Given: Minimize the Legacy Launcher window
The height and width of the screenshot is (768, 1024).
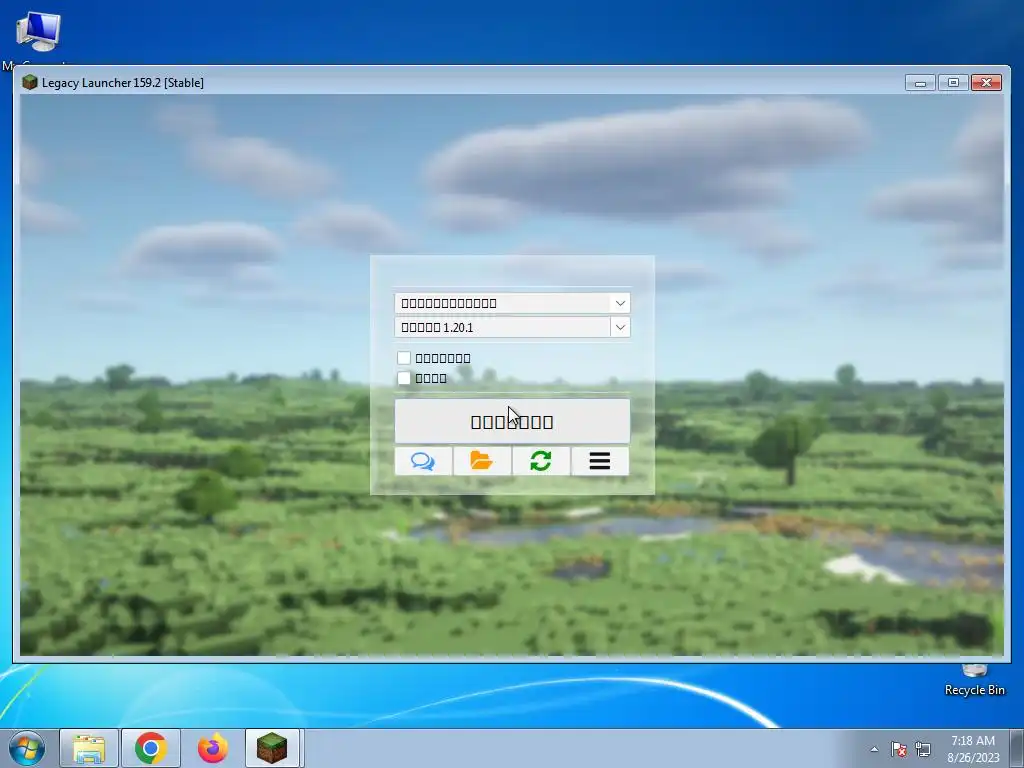Looking at the screenshot, I should point(920,83).
